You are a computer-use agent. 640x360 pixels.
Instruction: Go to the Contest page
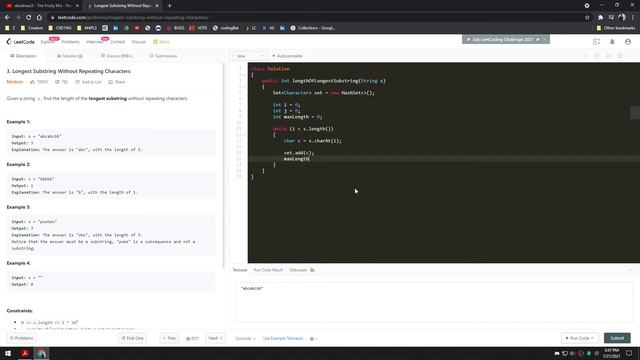coord(118,42)
